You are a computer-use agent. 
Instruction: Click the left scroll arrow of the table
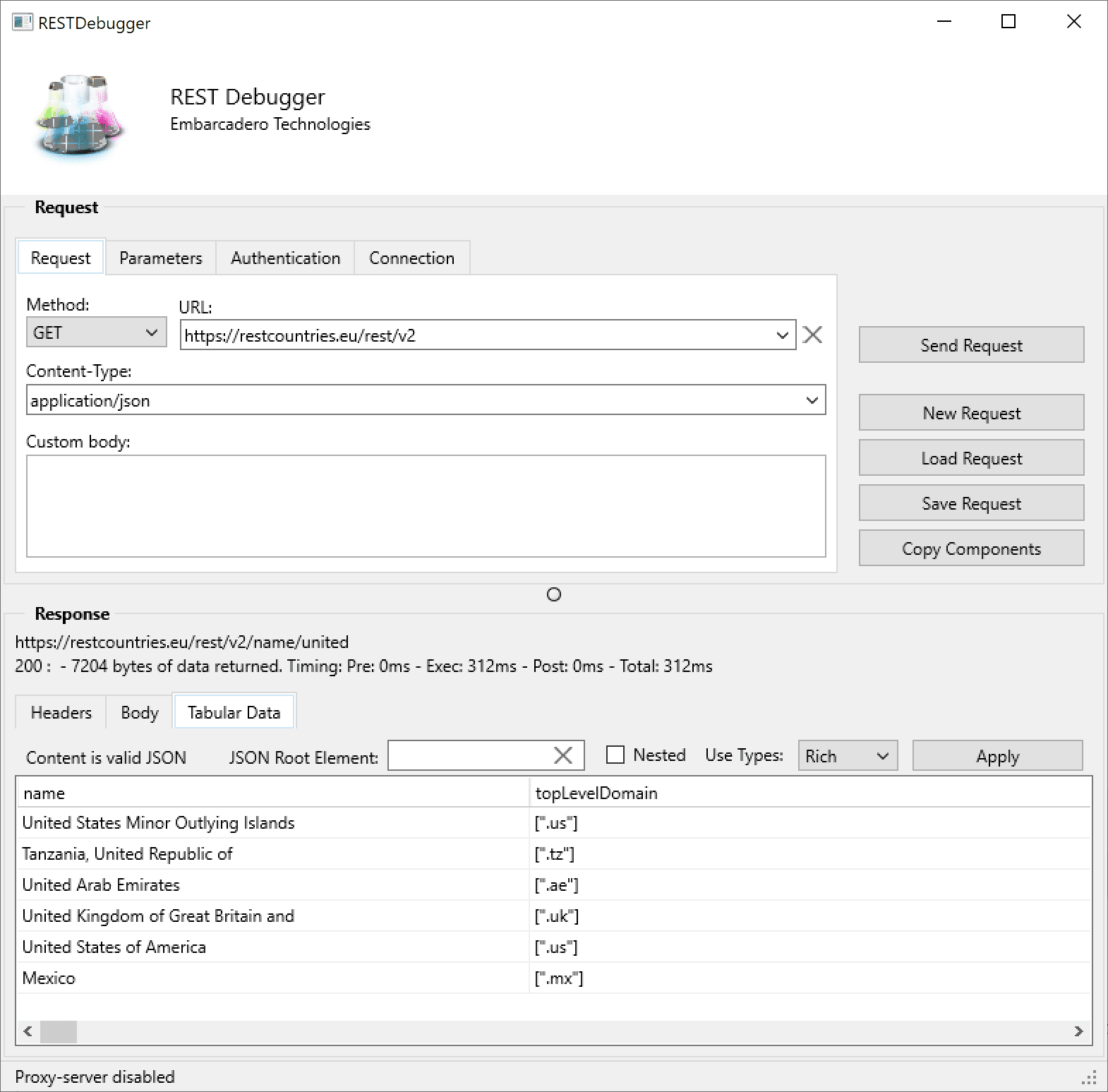pyautogui.click(x=28, y=1031)
